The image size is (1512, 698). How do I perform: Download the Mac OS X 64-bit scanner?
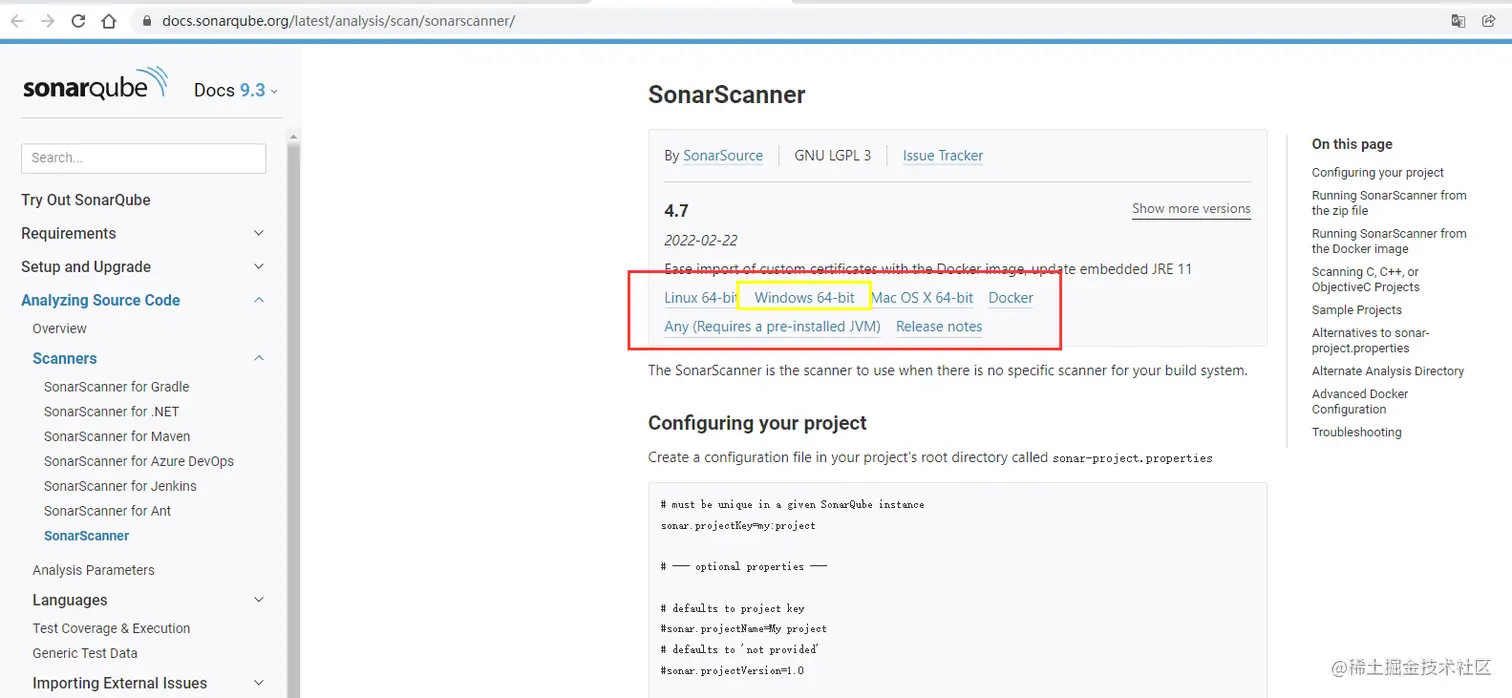pyautogui.click(x=922, y=298)
